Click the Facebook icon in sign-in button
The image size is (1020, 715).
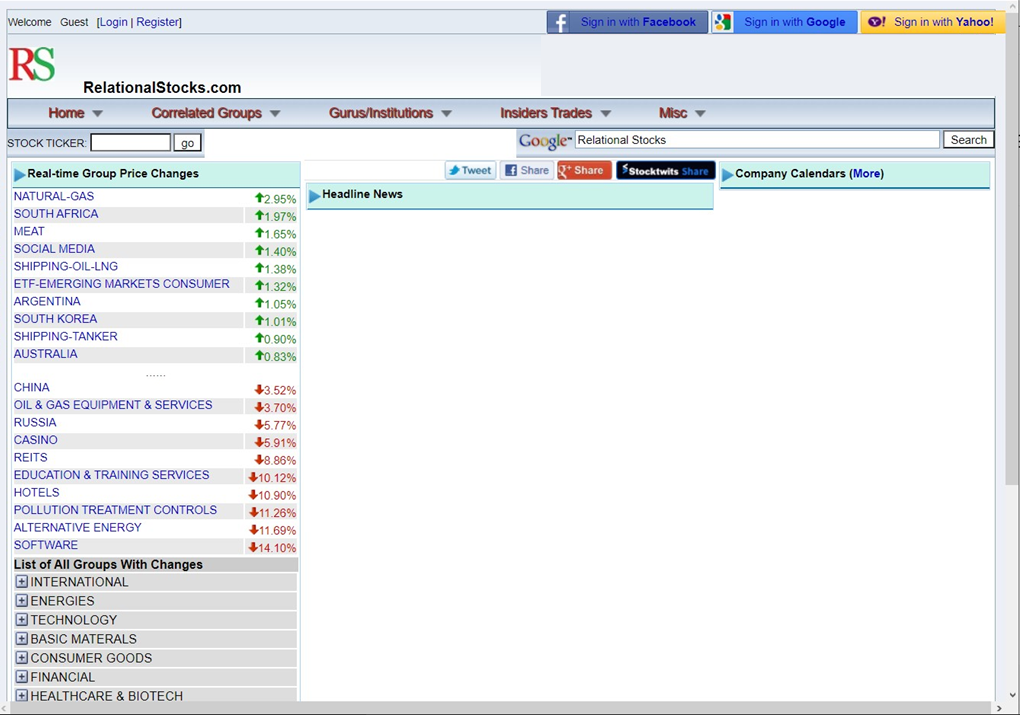(x=560, y=22)
